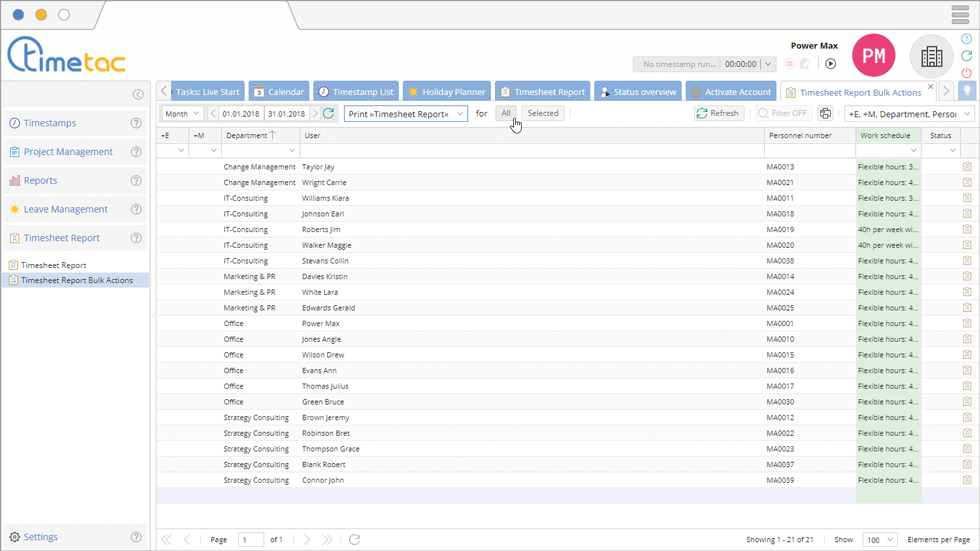Viewport: 980px width, 551px height.
Task: Open Leave Management in the sidebar
Action: pos(65,210)
